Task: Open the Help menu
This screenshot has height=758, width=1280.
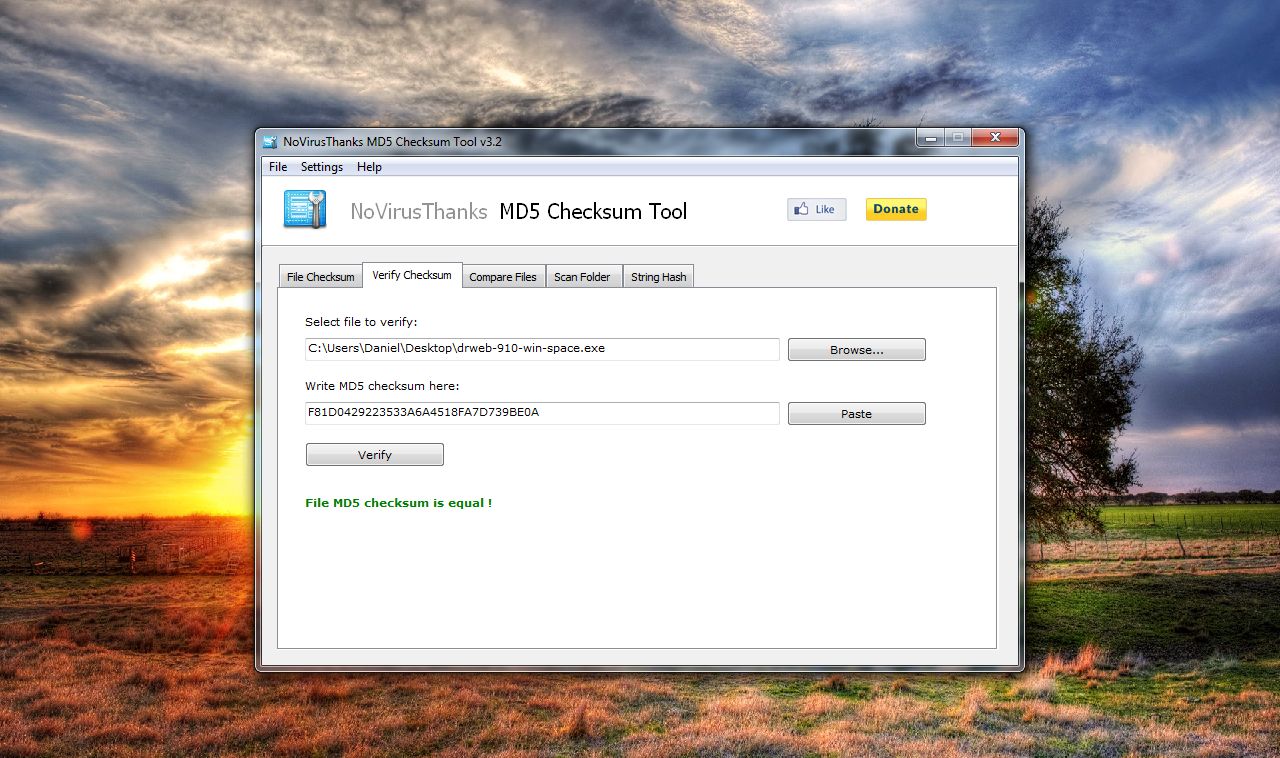Action: coord(369,167)
